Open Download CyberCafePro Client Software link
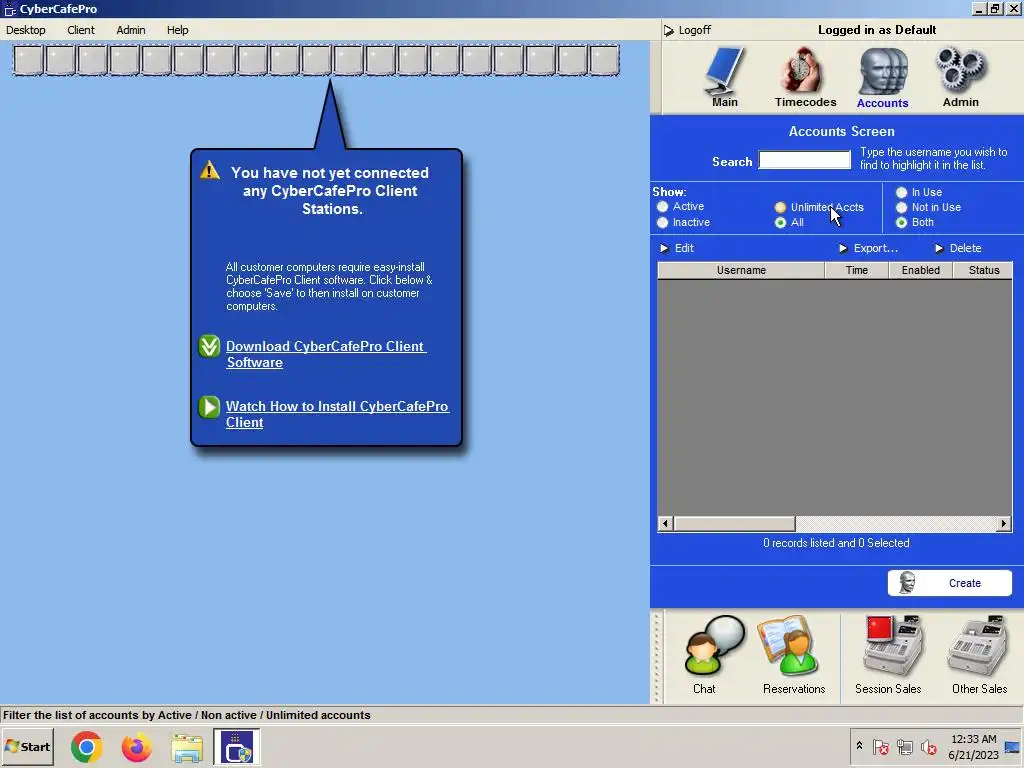1024x768 pixels. point(325,354)
